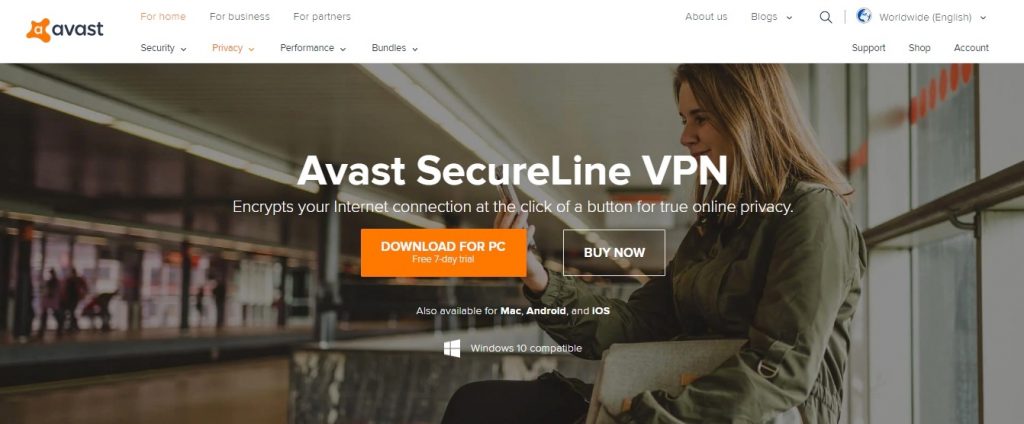Click the Buy Now button
The width and height of the screenshot is (1024, 424).
pos(614,252)
